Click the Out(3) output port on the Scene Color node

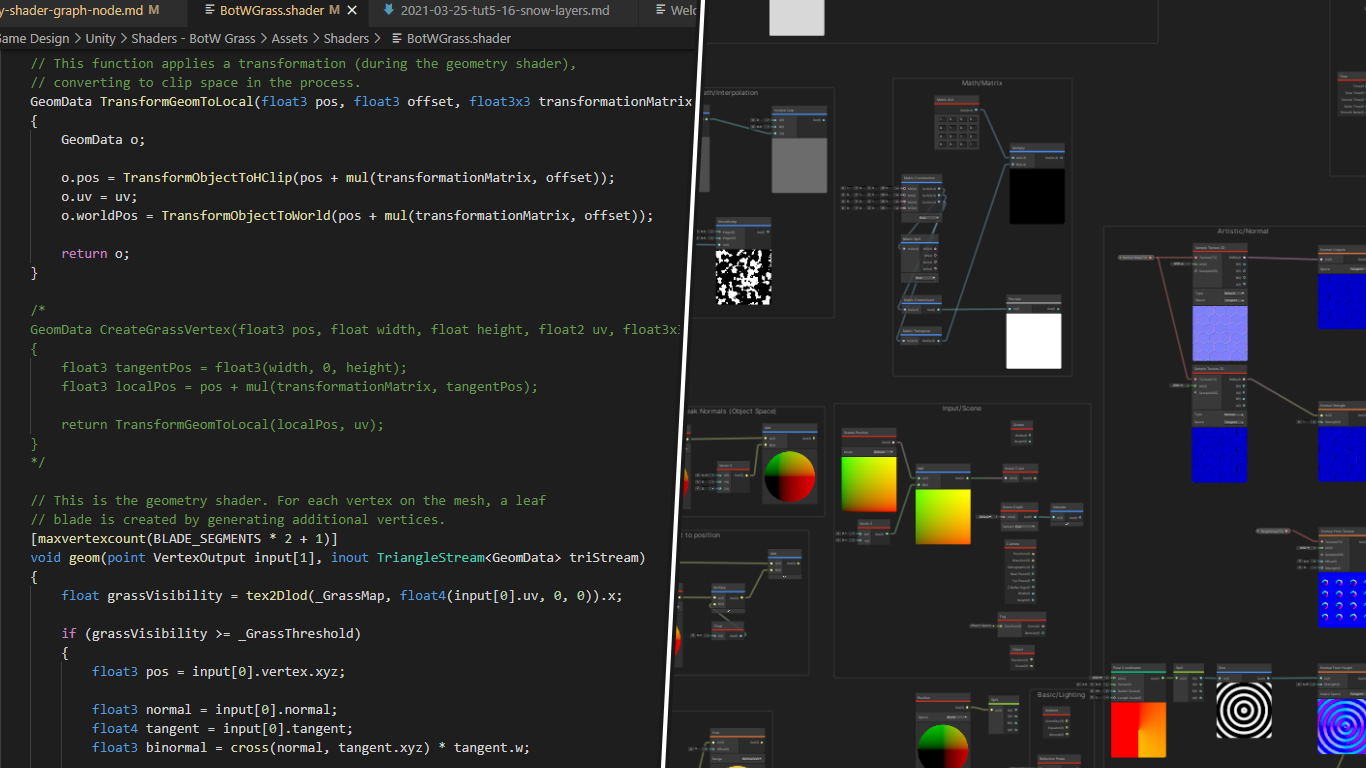(x=1033, y=477)
